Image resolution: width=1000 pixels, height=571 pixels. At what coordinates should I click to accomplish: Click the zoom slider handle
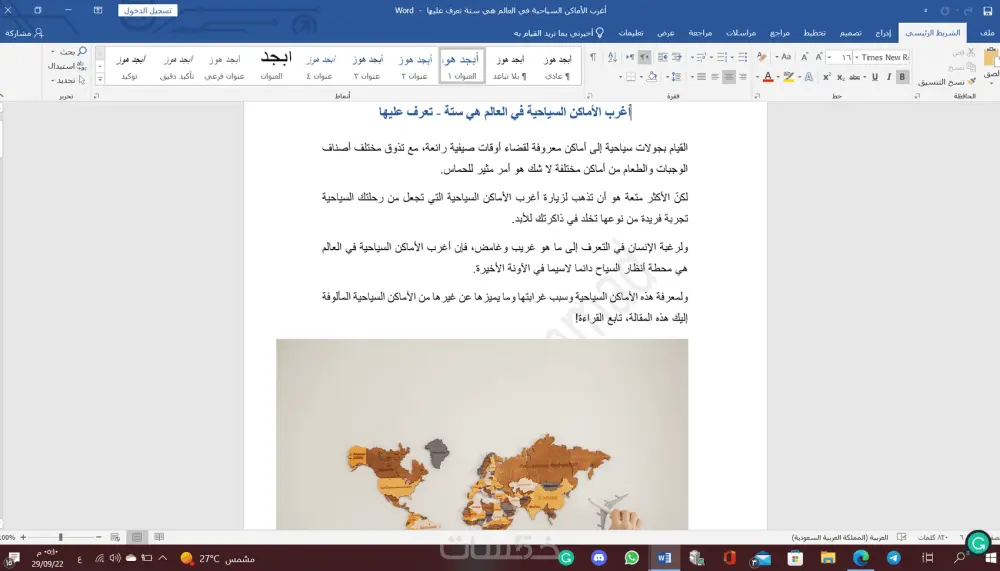tap(61, 537)
